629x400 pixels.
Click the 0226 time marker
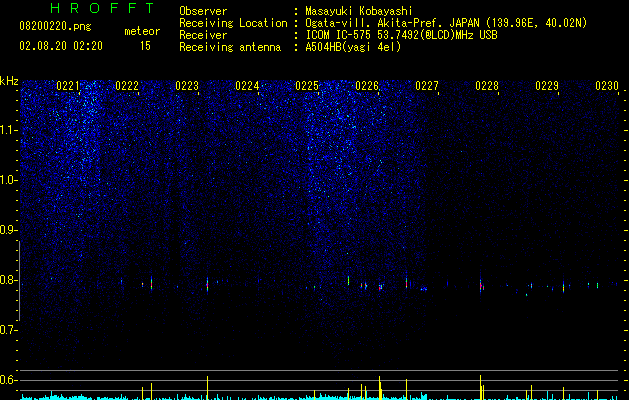367,86
